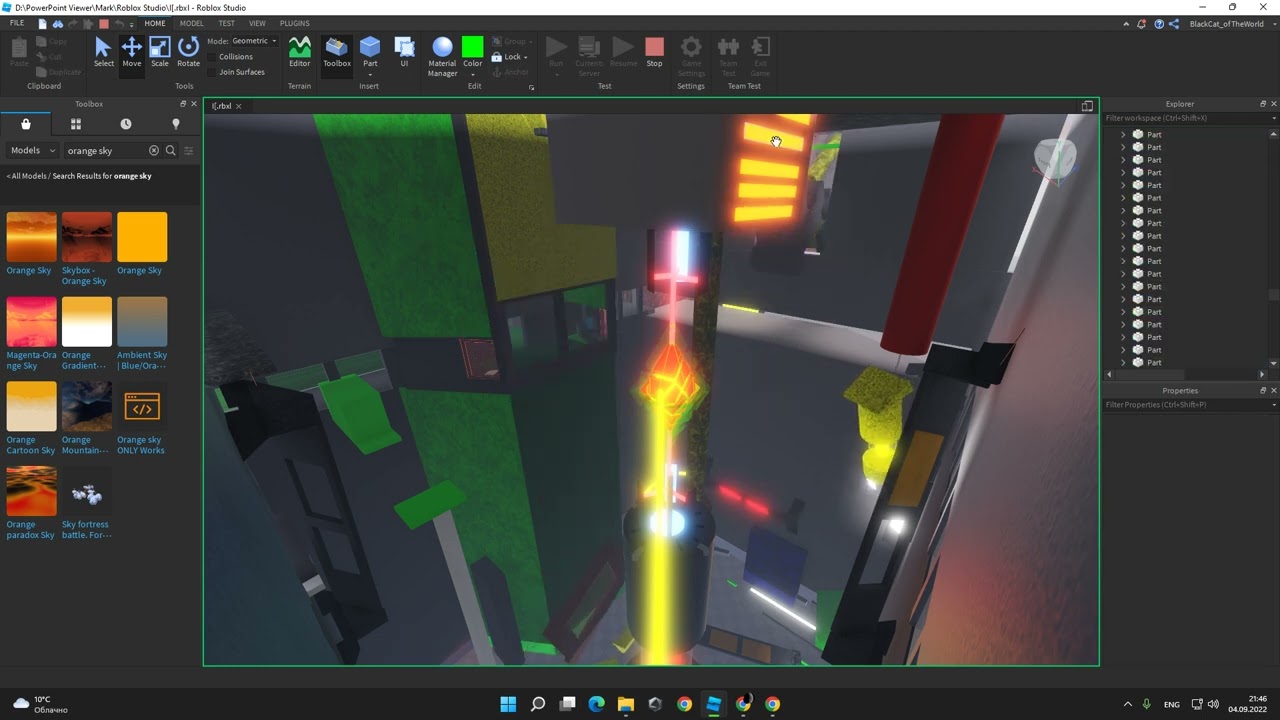Screen dimensions: 1280x720
Task: Switch to the HOME ribbon tab
Action: (x=155, y=23)
